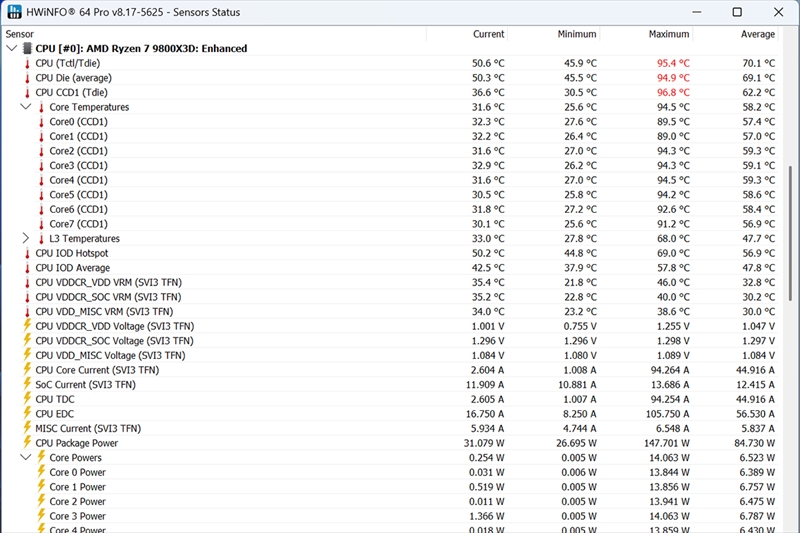800x533 pixels.
Task: Collapse the Core Temperatures subtree
Action: [x=26, y=107]
